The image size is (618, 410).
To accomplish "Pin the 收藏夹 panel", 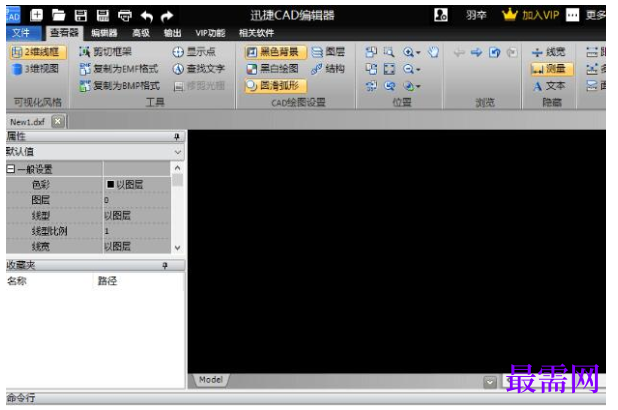I will click(x=165, y=266).
